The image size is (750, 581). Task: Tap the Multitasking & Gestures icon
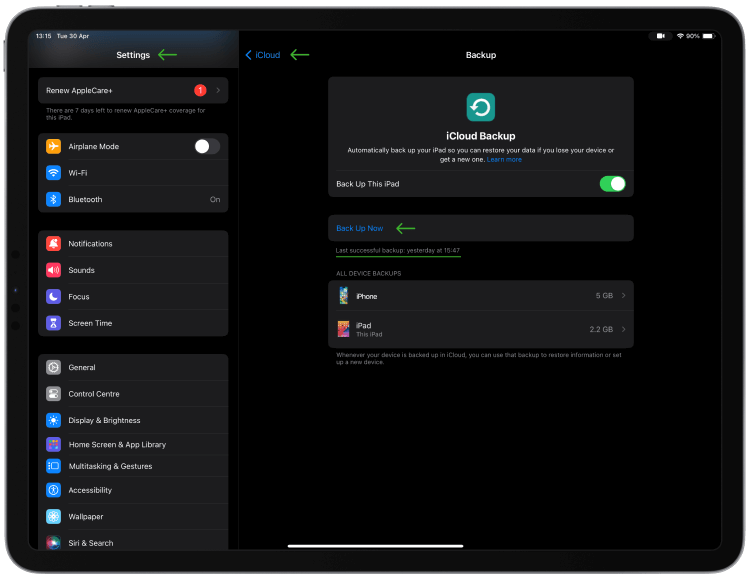pyautogui.click(x=53, y=466)
